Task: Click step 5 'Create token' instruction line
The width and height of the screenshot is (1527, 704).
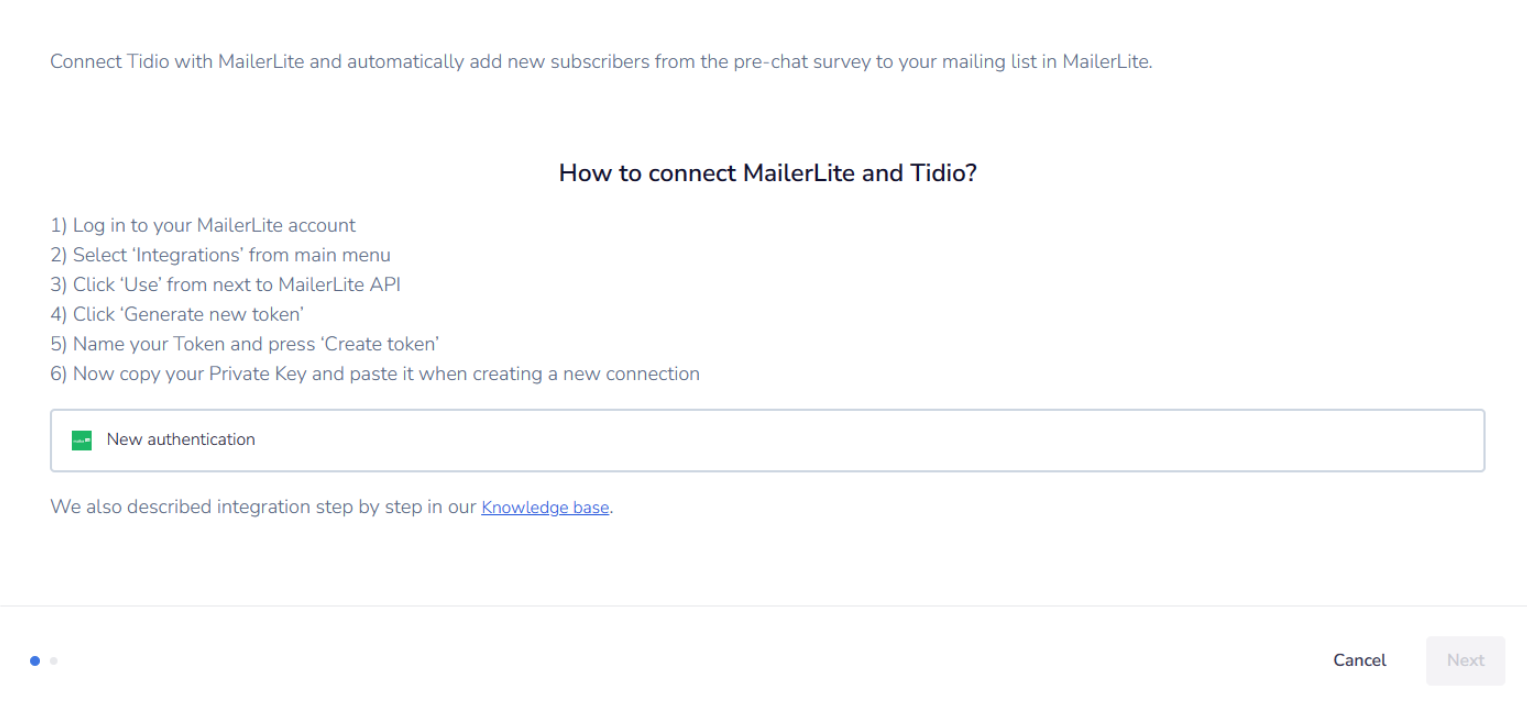Action: [x=245, y=344]
